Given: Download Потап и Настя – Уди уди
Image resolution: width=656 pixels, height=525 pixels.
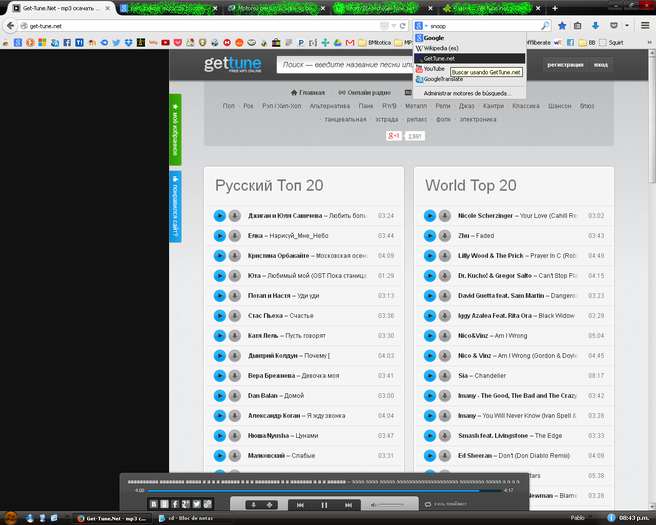Looking at the screenshot, I should tap(234, 295).
